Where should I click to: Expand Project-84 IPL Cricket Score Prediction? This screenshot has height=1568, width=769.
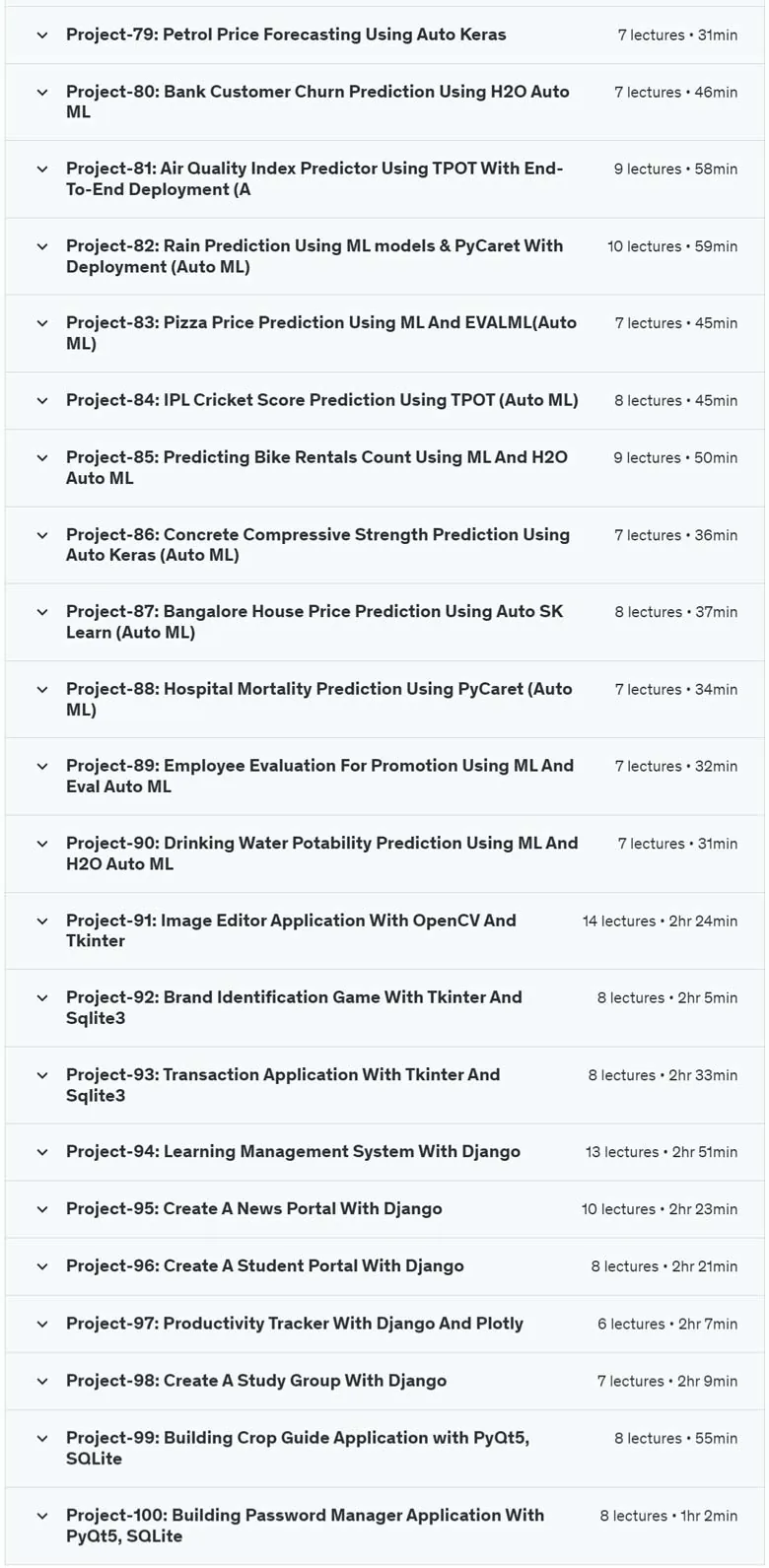tap(384, 401)
